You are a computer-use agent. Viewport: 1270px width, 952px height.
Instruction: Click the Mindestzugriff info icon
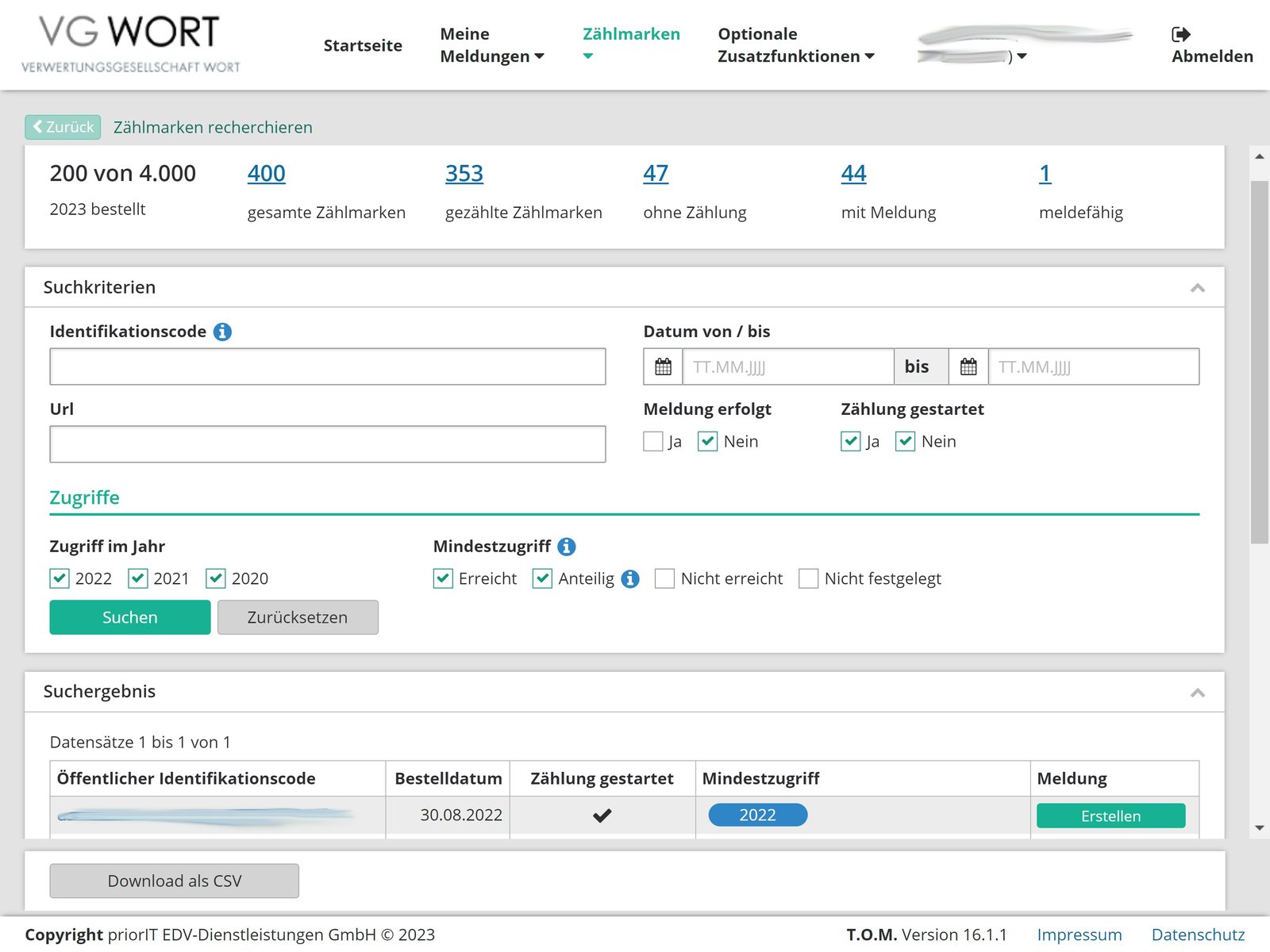click(x=566, y=547)
